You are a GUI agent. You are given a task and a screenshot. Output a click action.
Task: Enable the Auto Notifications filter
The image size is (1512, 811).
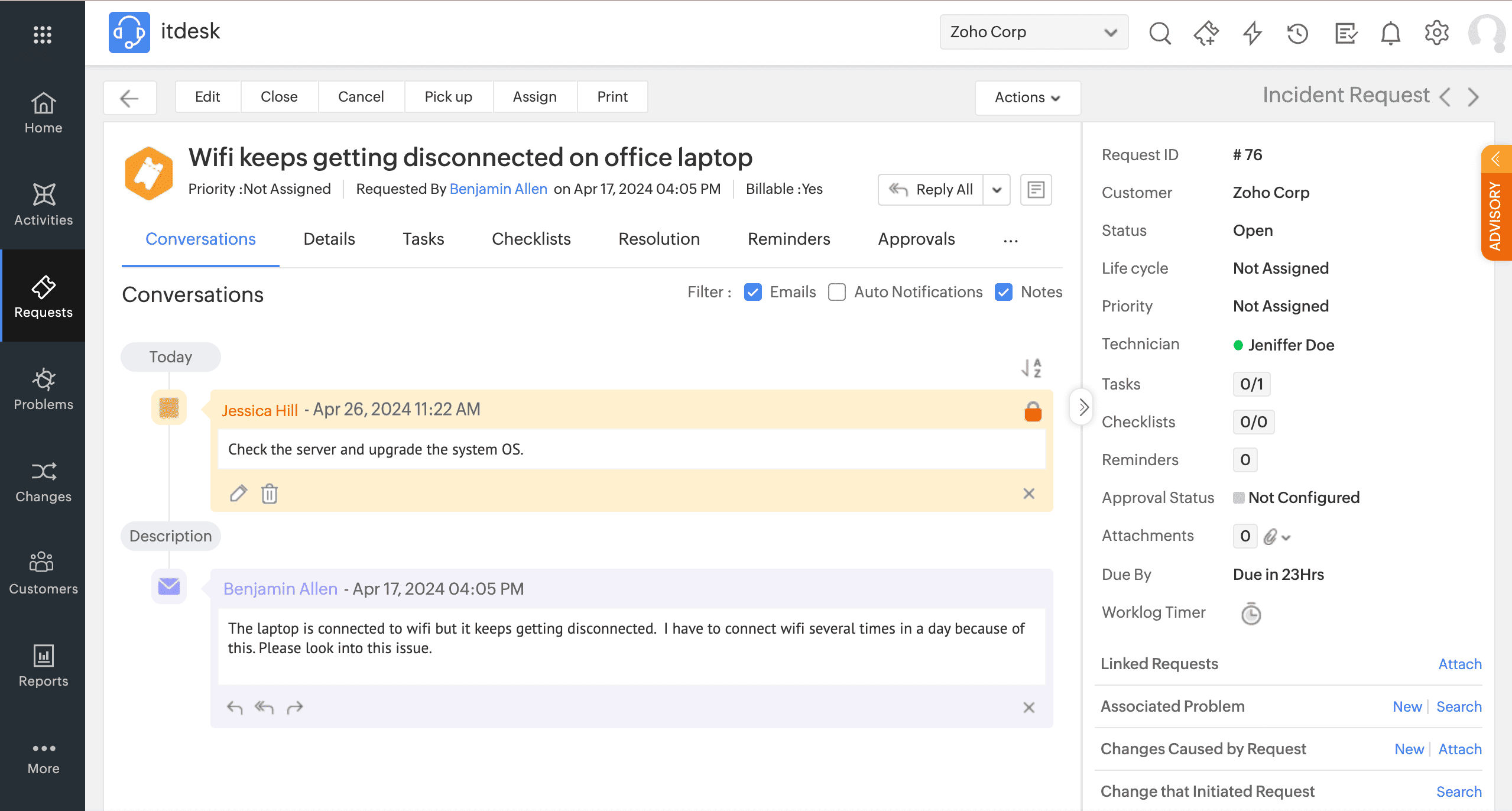pos(836,292)
